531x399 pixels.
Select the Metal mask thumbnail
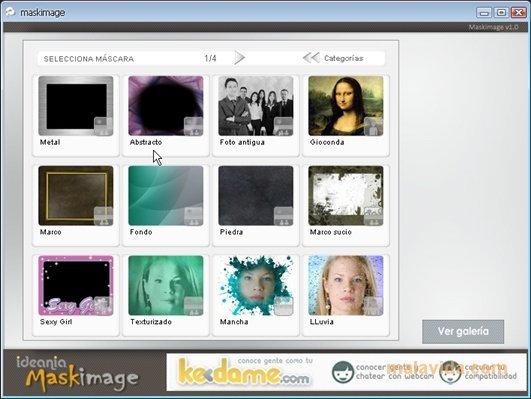(x=76, y=106)
